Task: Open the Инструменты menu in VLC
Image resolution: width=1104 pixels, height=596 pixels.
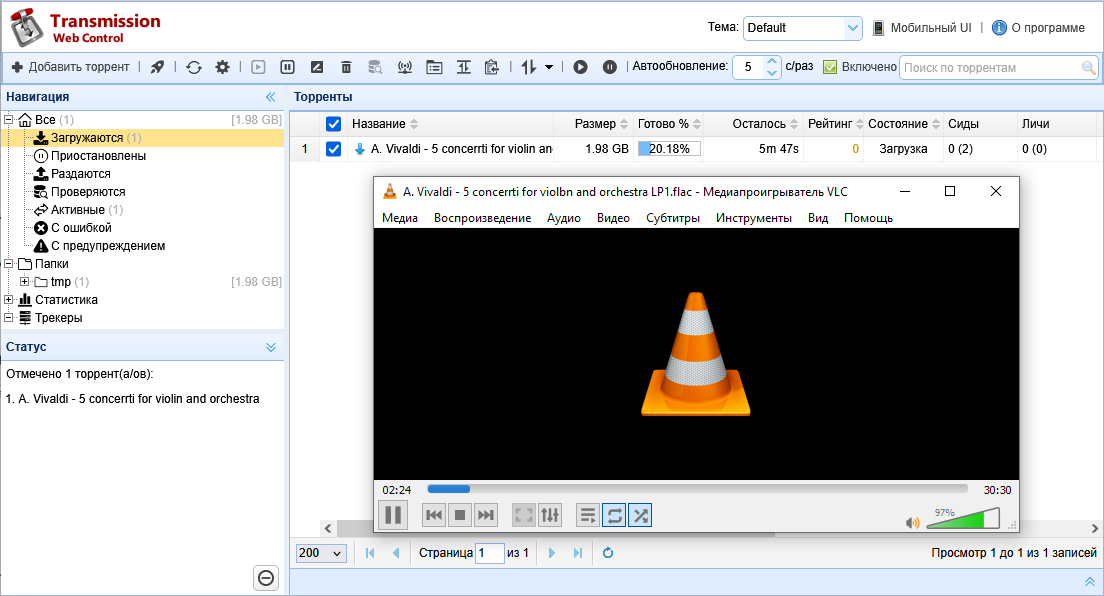Action: [753, 218]
